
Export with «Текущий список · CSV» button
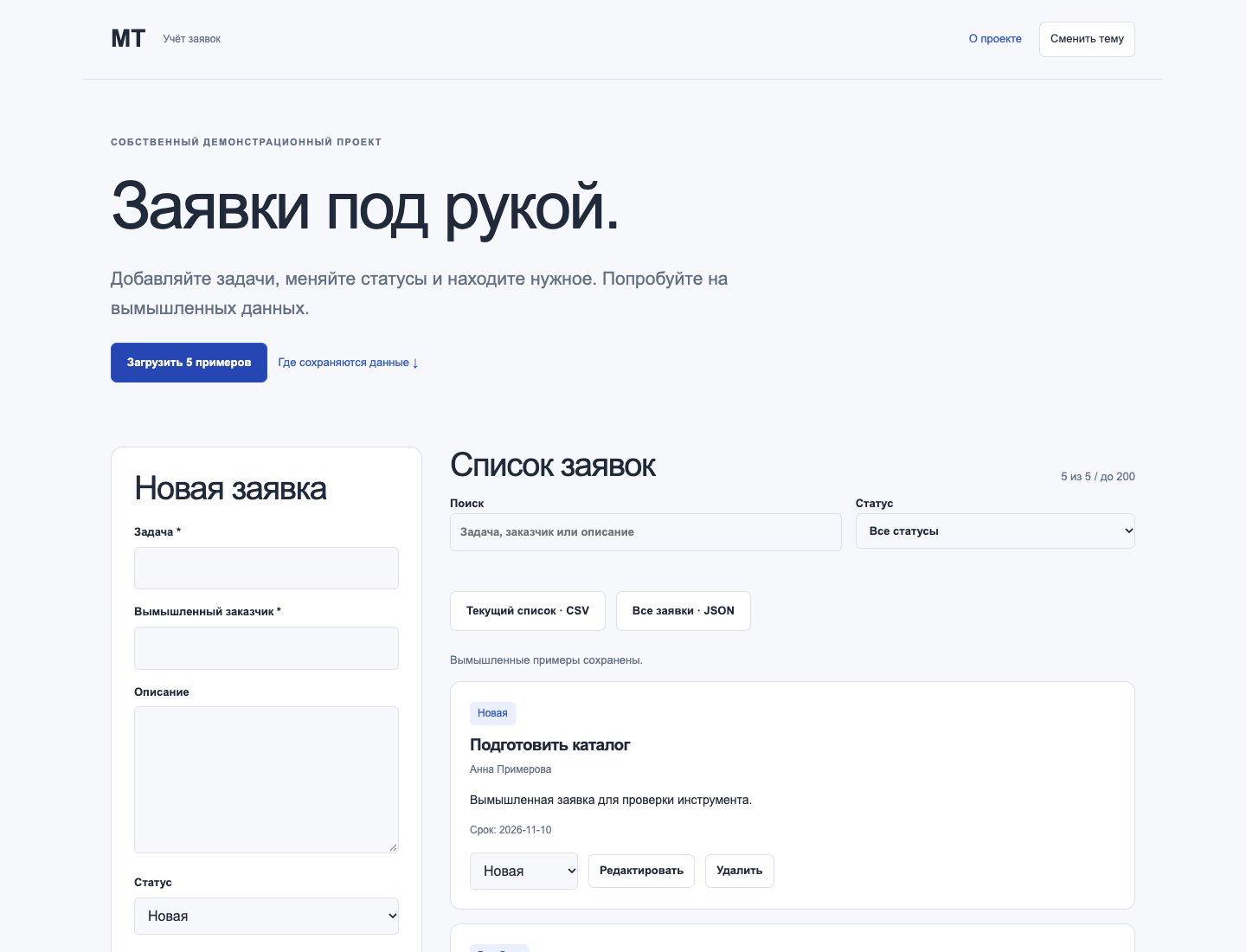click(528, 611)
